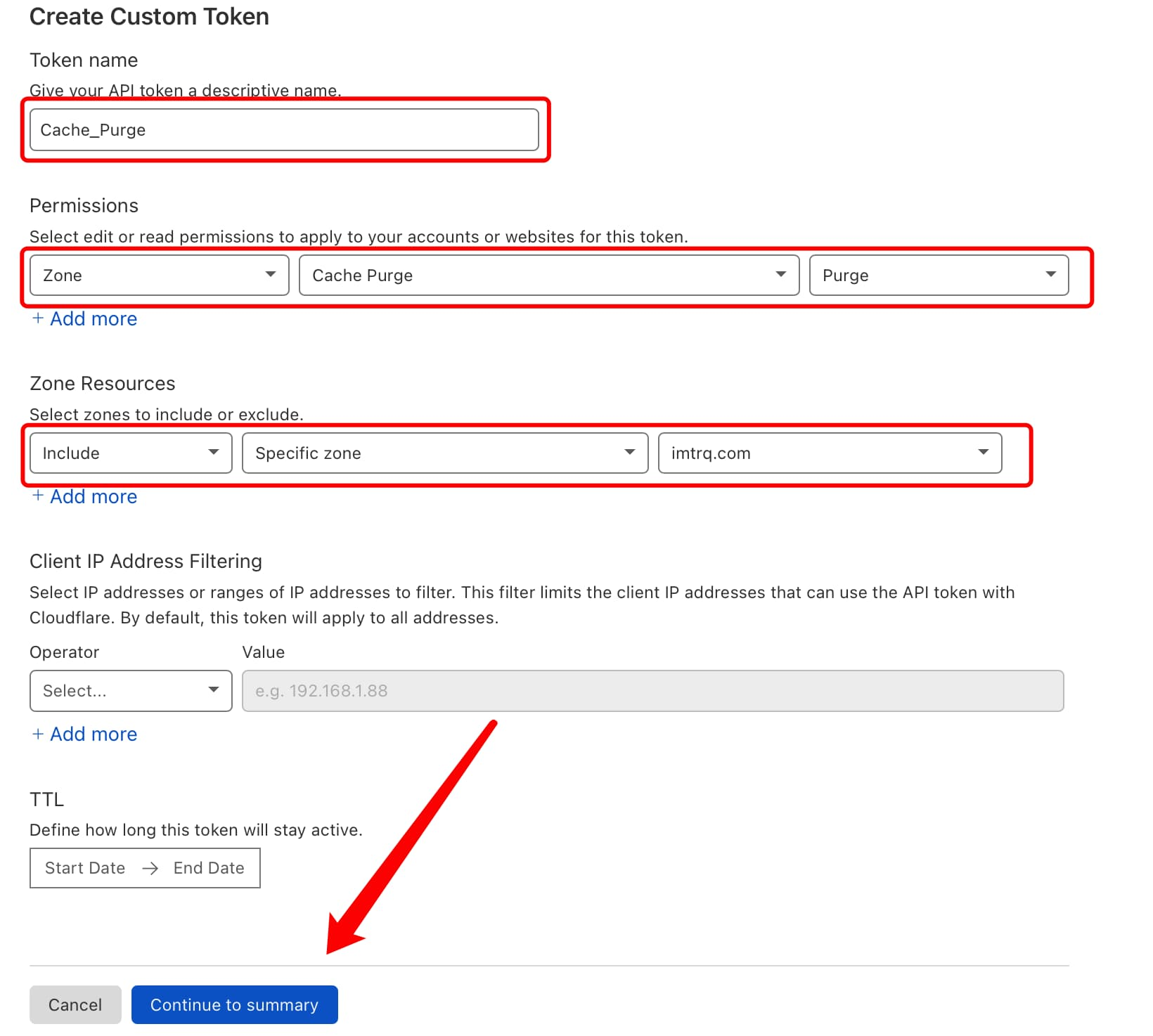Set the TTL Start Date
1153x1036 pixels.
(85, 868)
